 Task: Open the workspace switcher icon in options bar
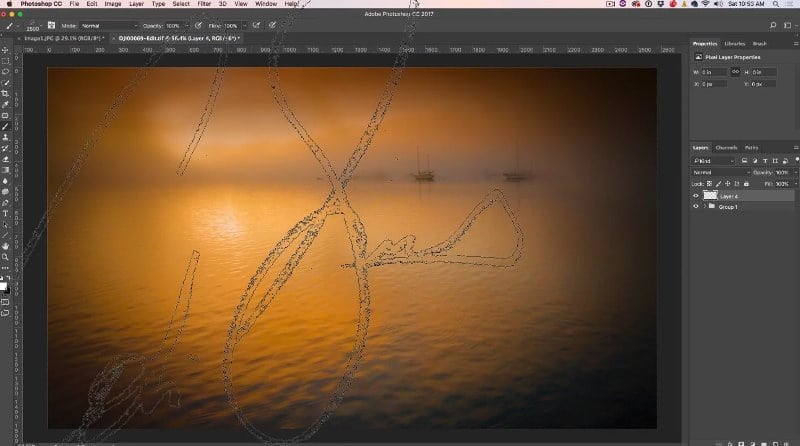pos(788,25)
